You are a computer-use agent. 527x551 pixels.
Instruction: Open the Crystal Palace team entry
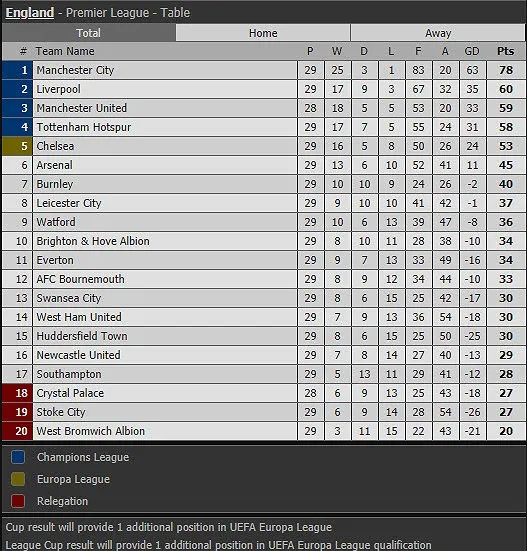(x=70, y=393)
